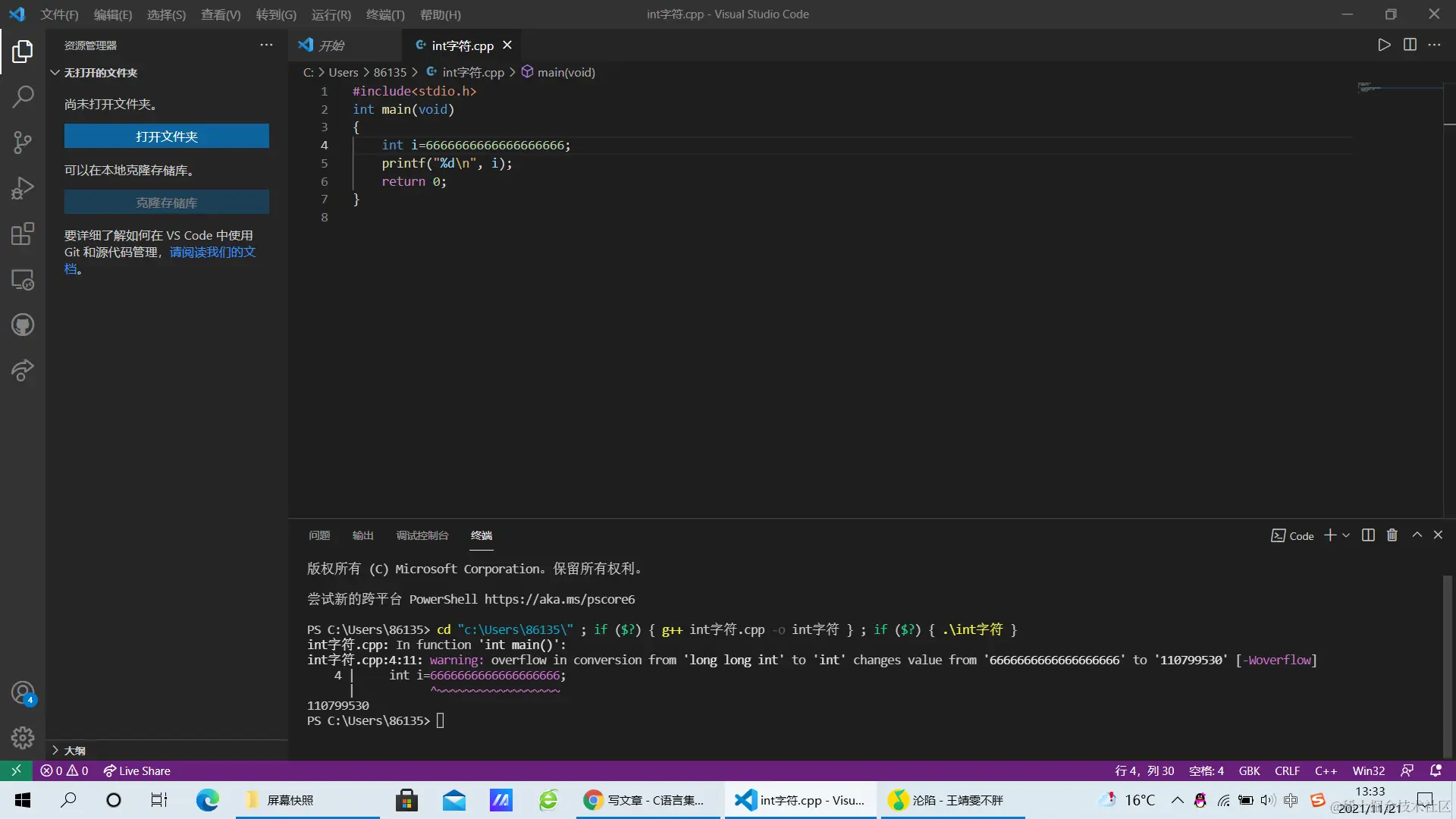
Task: Maximize terminal panel size with chevron-up
Action: coord(1417,535)
